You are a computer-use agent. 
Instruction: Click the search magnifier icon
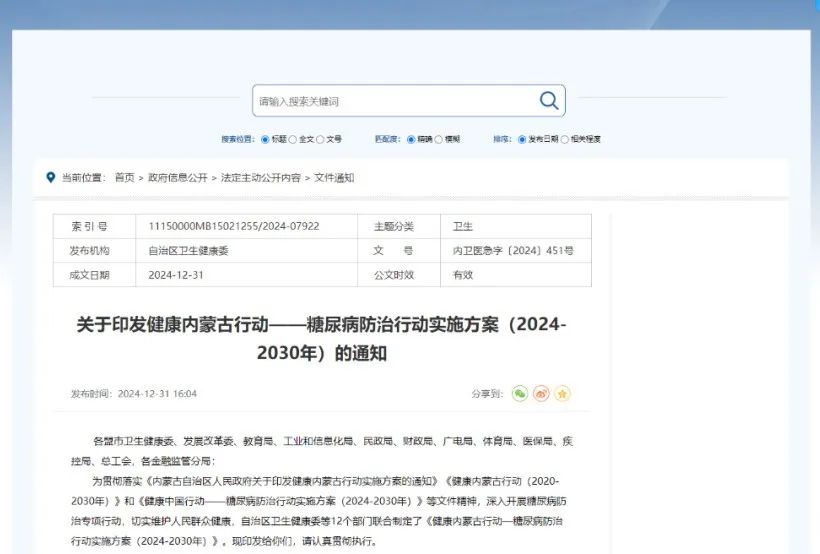point(548,101)
